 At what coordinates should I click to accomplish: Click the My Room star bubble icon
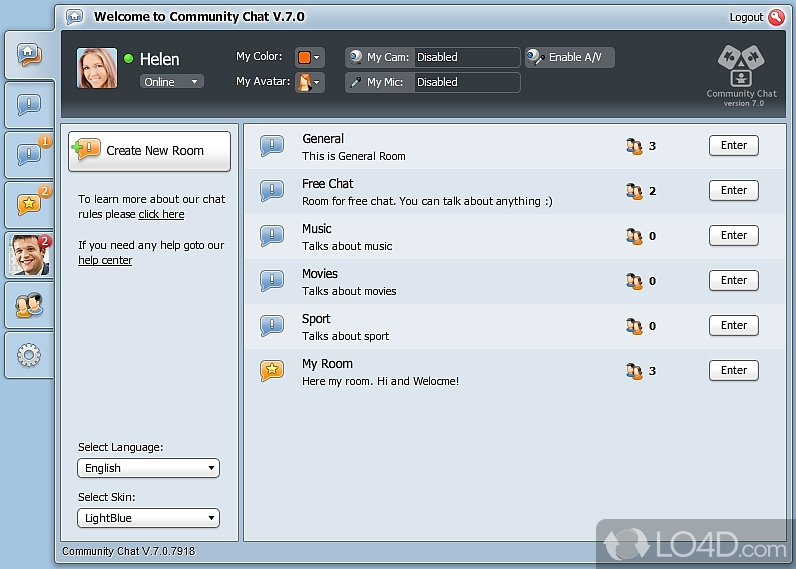[x=272, y=371]
